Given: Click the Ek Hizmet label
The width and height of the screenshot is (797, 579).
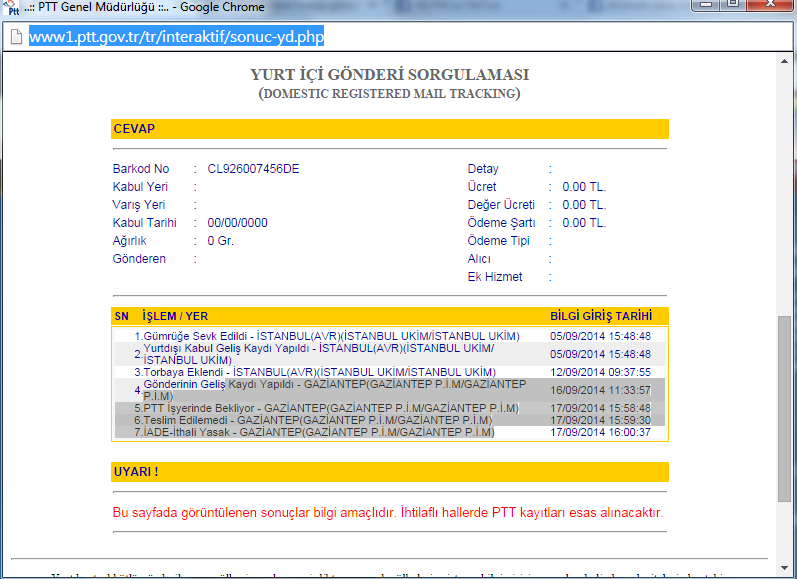Looking at the screenshot, I should coord(495,277).
